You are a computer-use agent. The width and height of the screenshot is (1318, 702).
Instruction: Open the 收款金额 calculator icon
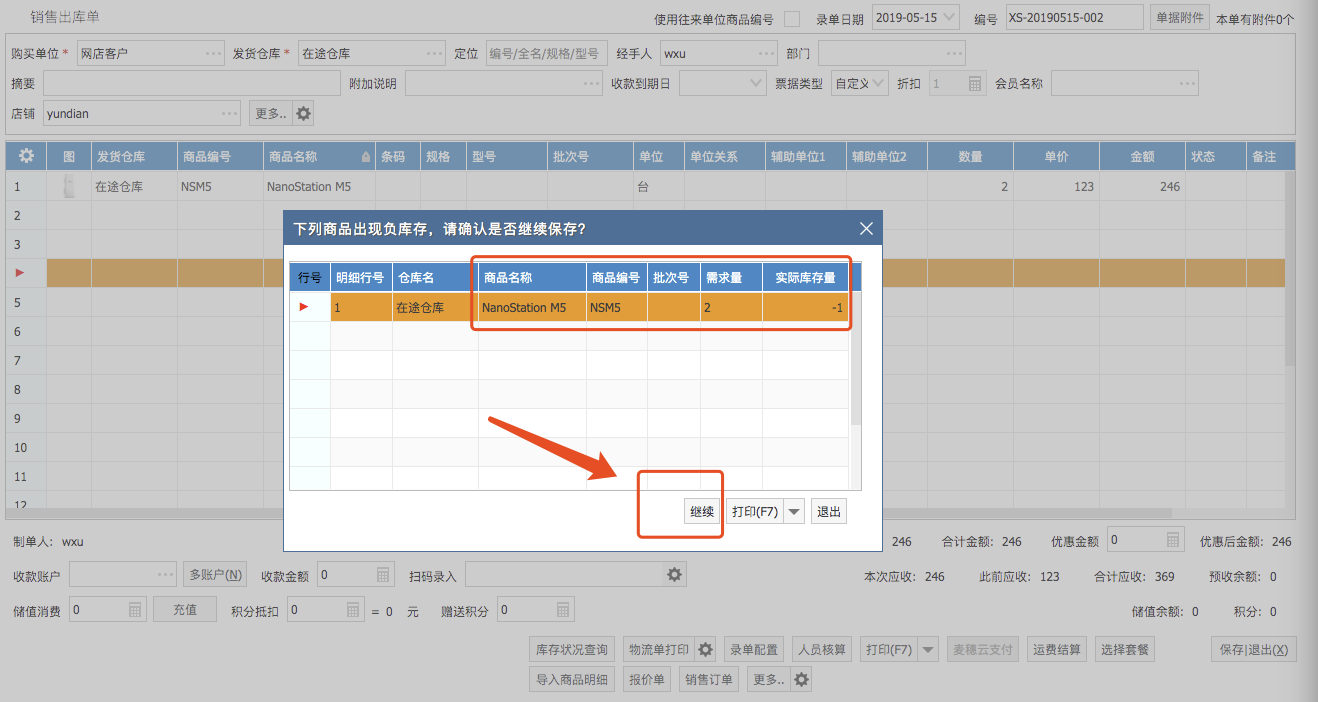(x=384, y=575)
